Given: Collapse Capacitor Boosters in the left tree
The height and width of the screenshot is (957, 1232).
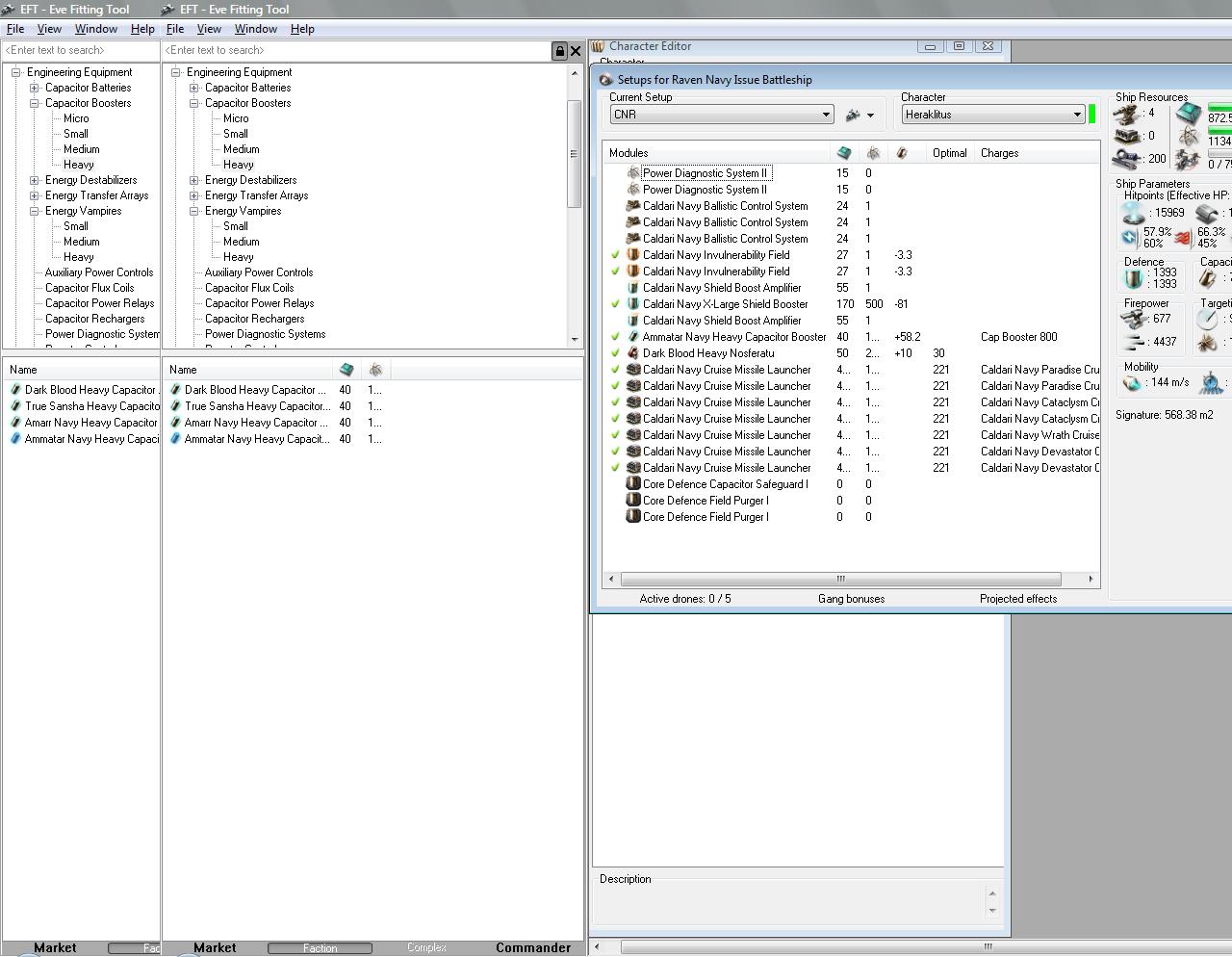Looking at the screenshot, I should 35,103.
